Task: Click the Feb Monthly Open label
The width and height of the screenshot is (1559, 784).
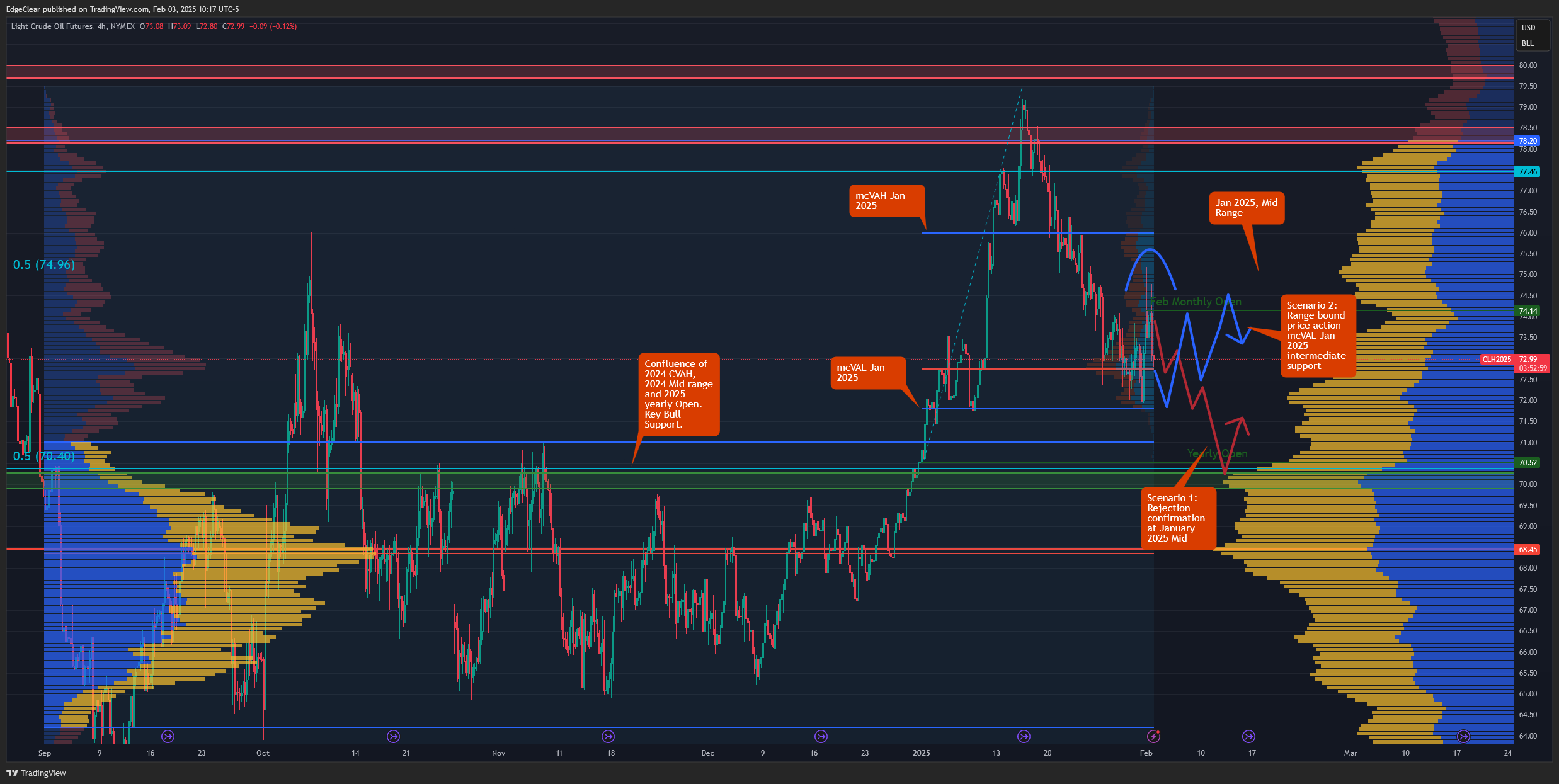Action: [1196, 302]
